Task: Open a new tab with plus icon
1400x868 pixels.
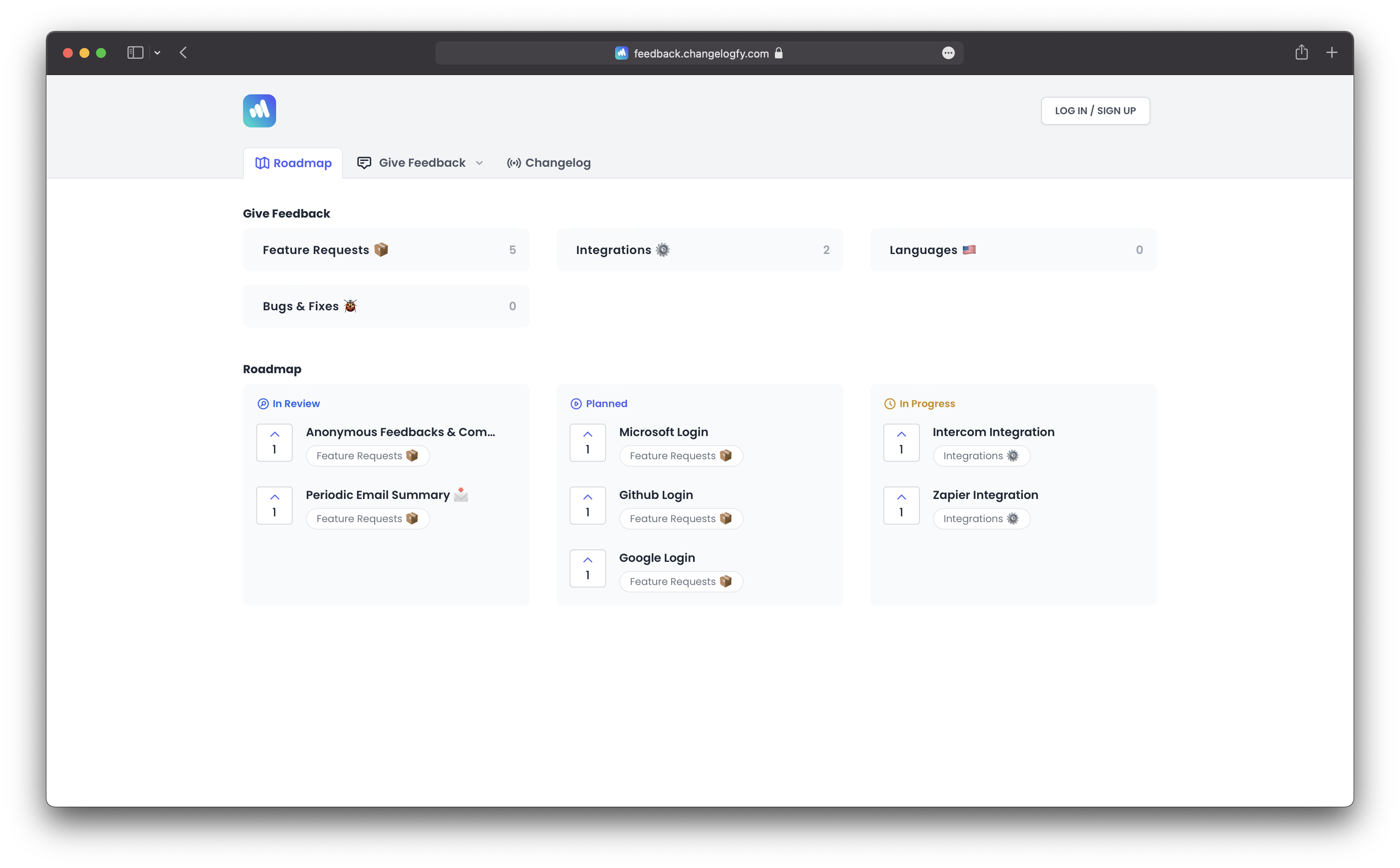Action: pyautogui.click(x=1332, y=53)
